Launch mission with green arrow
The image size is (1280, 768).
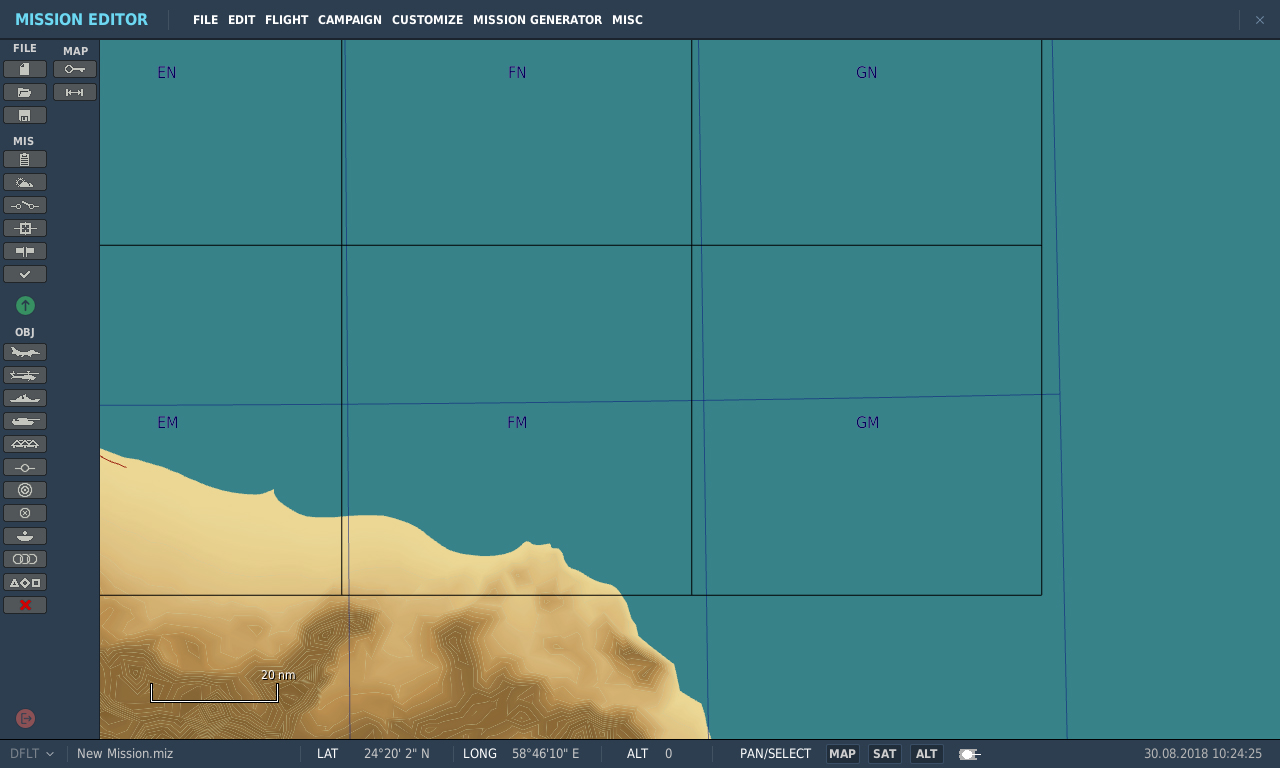[x=25, y=305]
